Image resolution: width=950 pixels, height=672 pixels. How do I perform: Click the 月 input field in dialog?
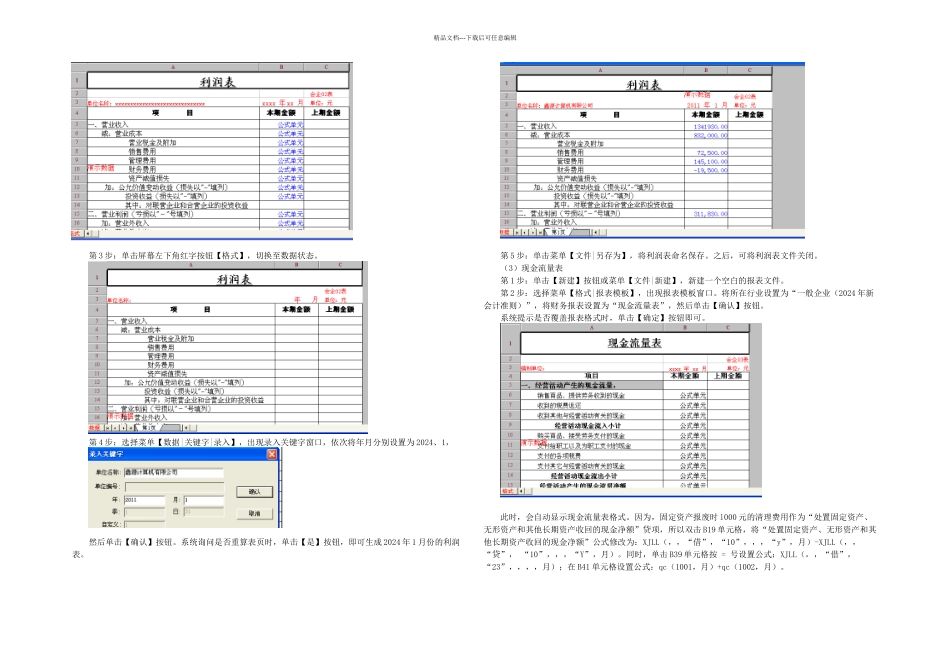204,500
